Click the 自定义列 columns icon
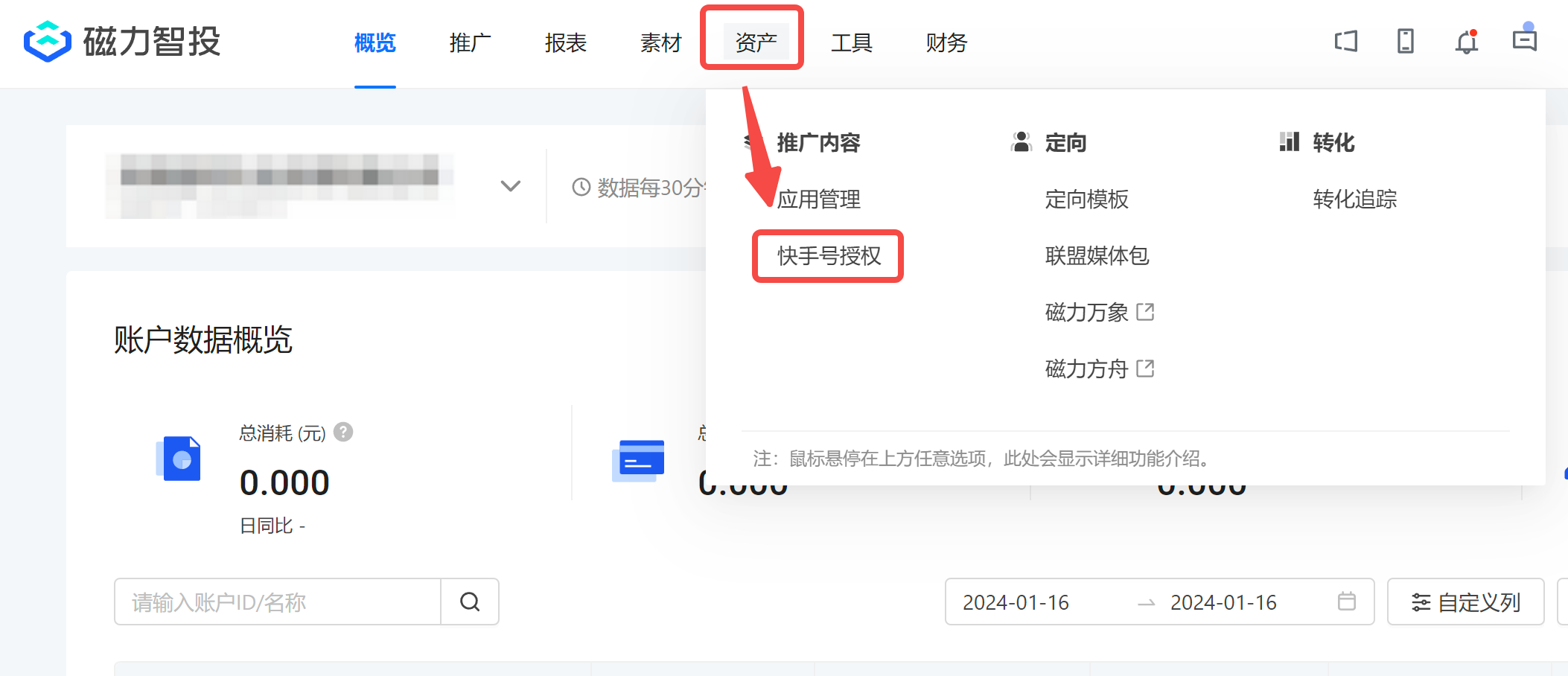1568x676 pixels. 1421,602
